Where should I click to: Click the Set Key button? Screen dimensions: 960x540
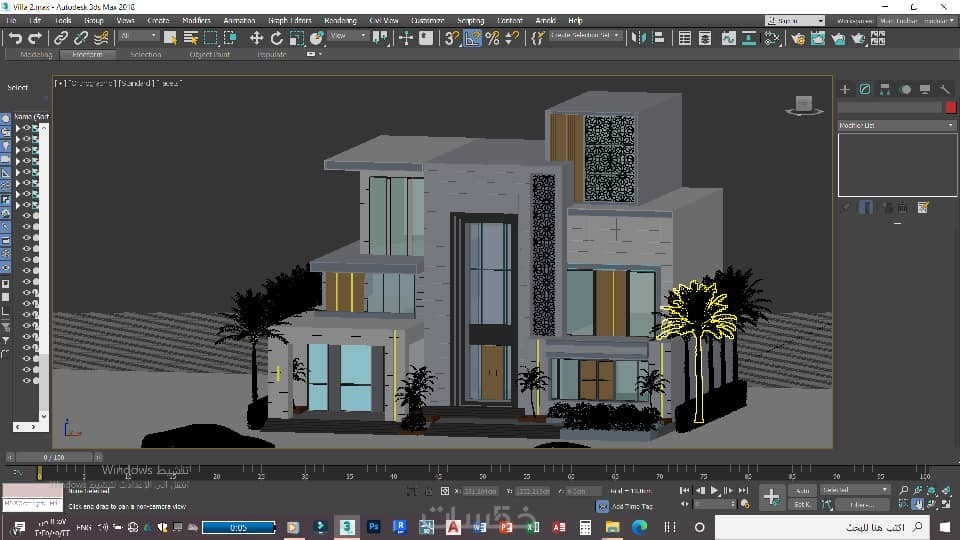point(803,504)
